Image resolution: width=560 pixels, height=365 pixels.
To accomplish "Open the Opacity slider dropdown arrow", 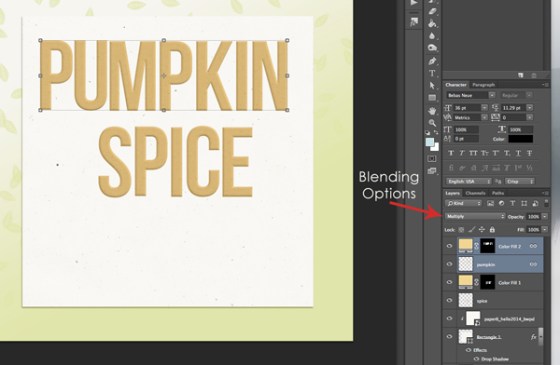I will [545, 216].
